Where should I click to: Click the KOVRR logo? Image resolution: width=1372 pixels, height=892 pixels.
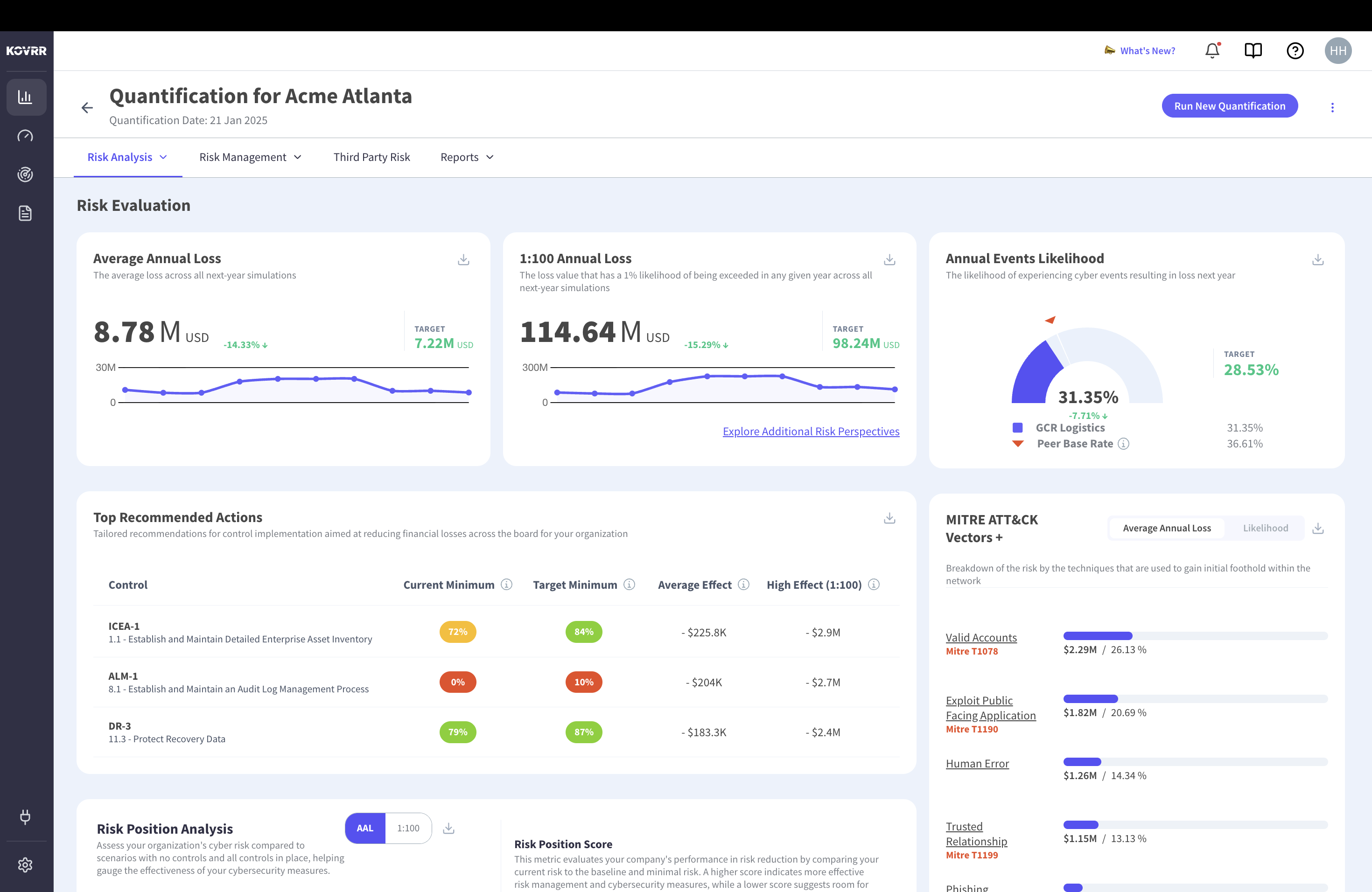click(27, 51)
